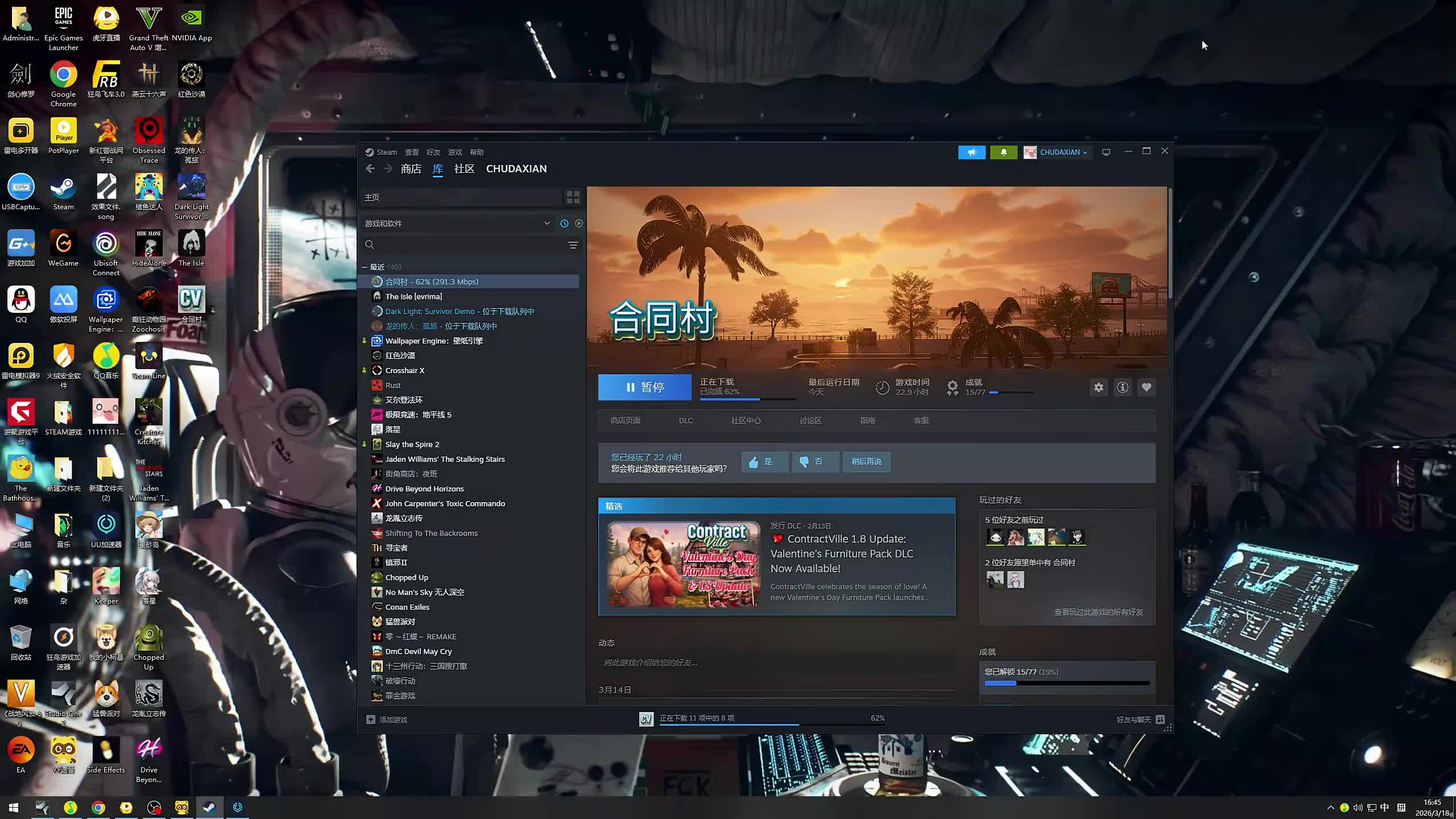Open 查看玩过此游戏的所有好友 link
The image size is (1456, 819).
(x=1098, y=613)
